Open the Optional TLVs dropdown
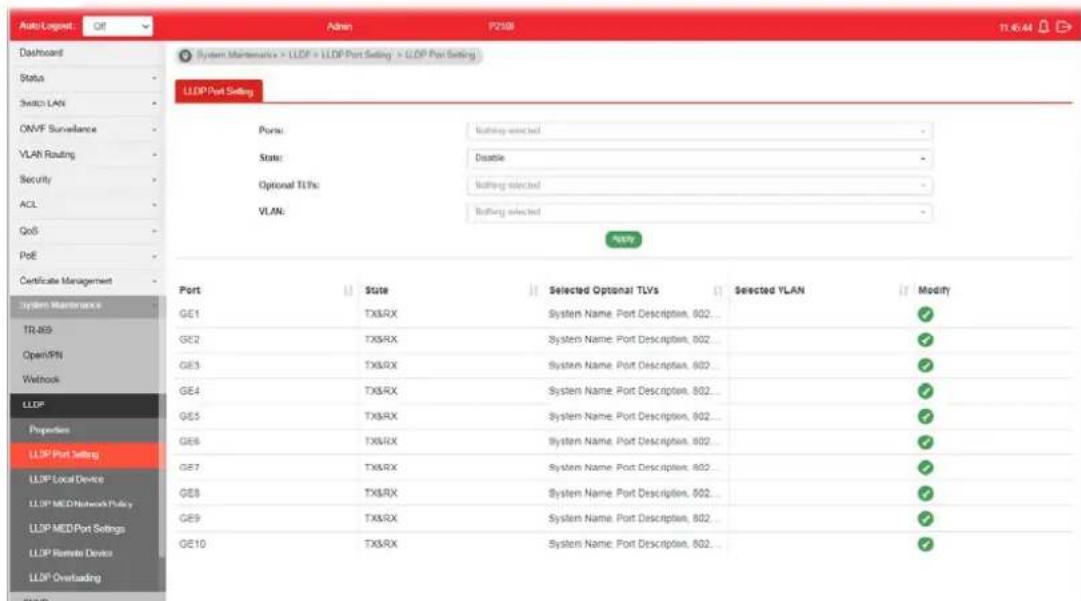Viewport: 1081px width, 601px height. tap(699, 185)
